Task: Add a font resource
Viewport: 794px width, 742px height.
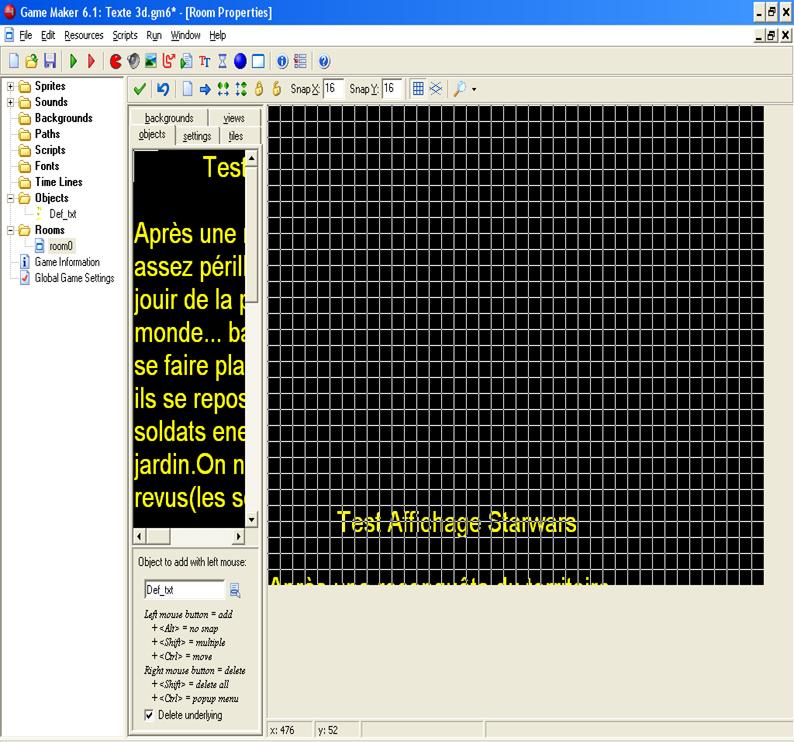Action: tap(205, 61)
